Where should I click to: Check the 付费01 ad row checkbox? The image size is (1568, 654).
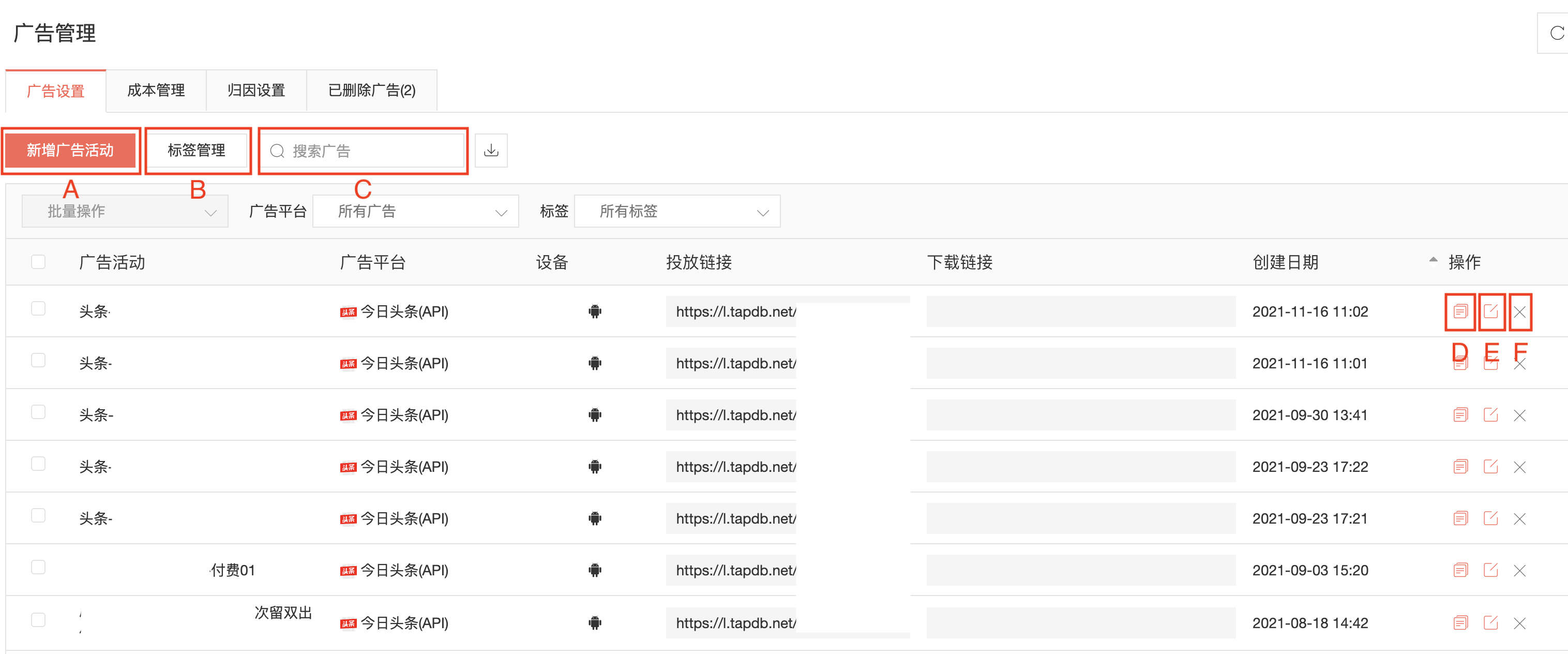pyautogui.click(x=38, y=568)
